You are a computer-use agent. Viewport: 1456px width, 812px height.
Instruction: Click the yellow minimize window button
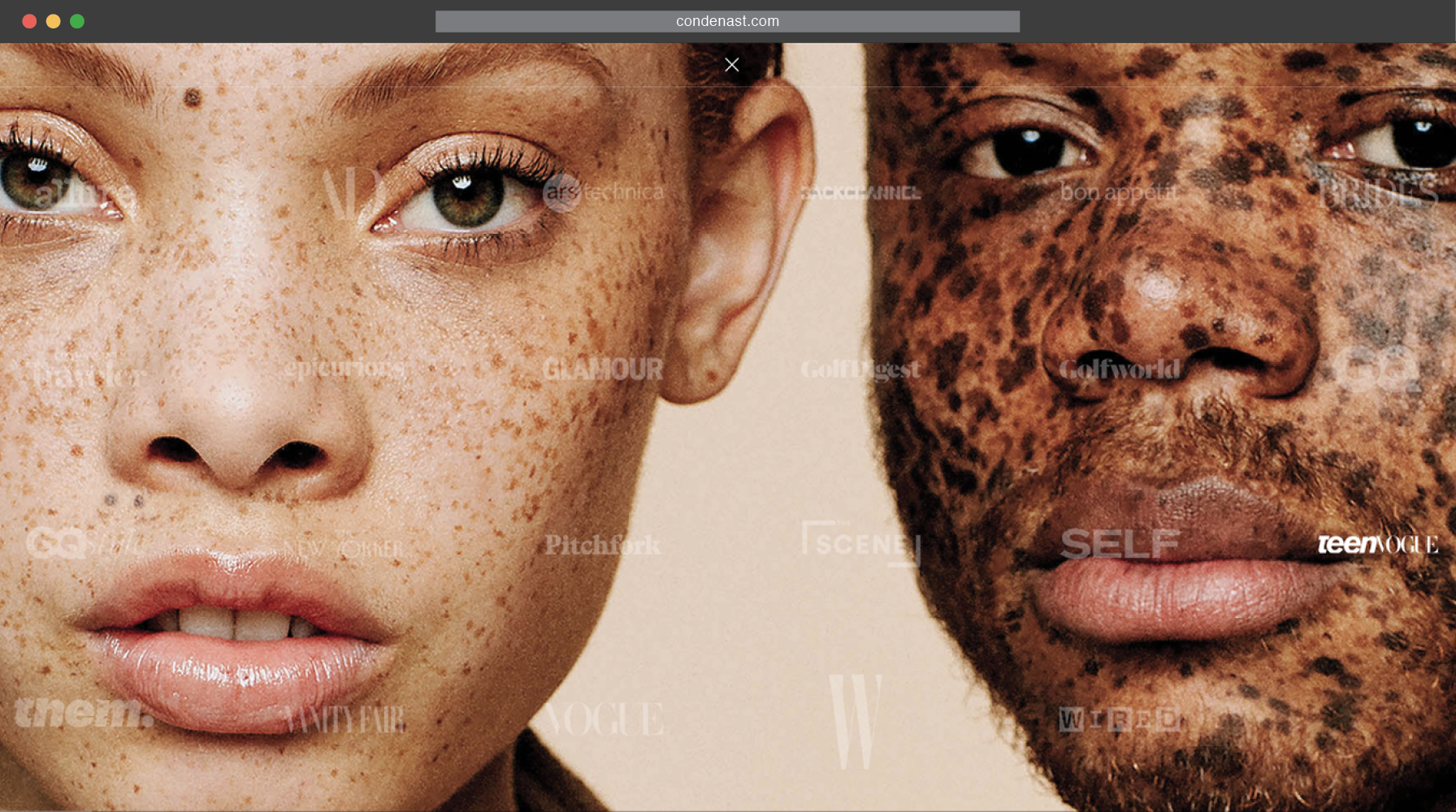pyautogui.click(x=54, y=21)
